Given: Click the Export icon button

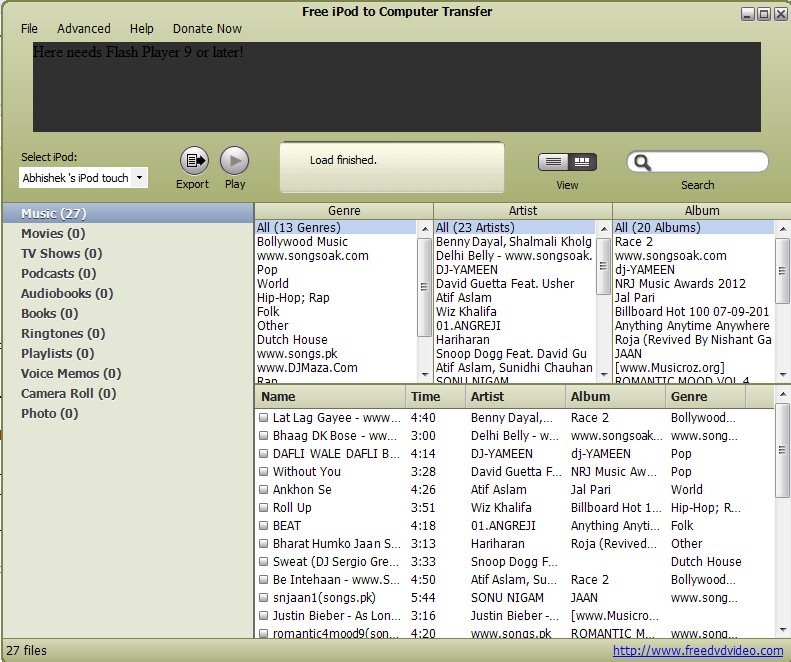Looking at the screenshot, I should (x=193, y=160).
